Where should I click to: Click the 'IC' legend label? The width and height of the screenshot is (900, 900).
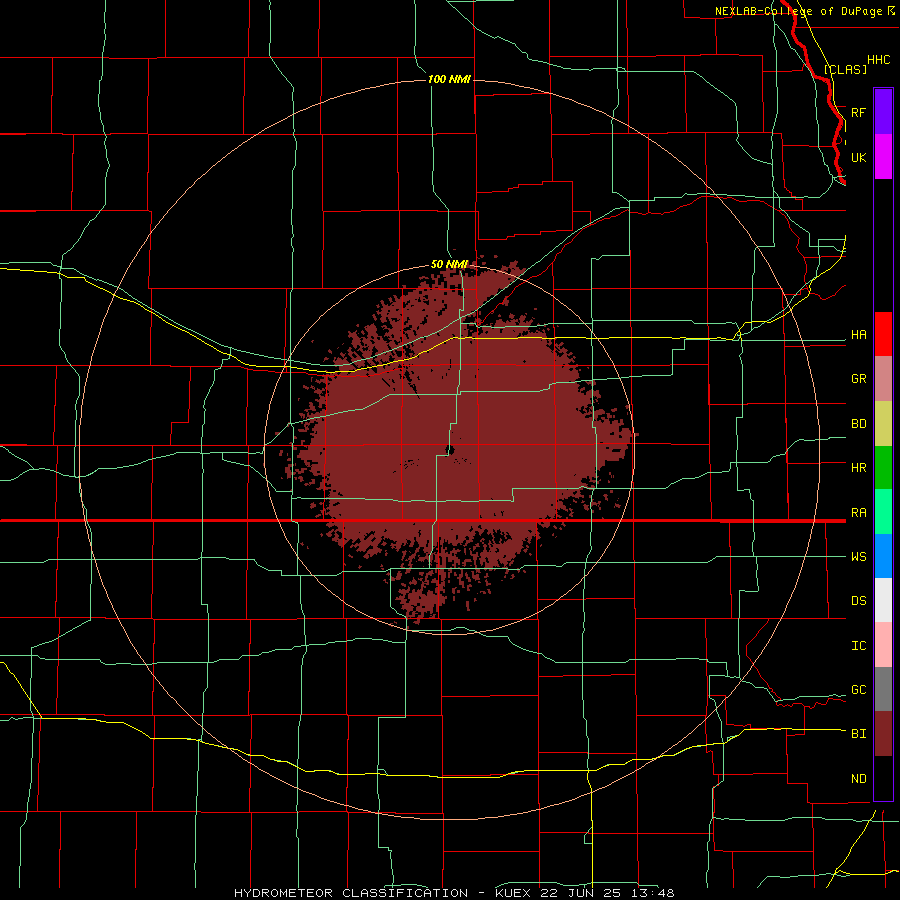point(858,645)
